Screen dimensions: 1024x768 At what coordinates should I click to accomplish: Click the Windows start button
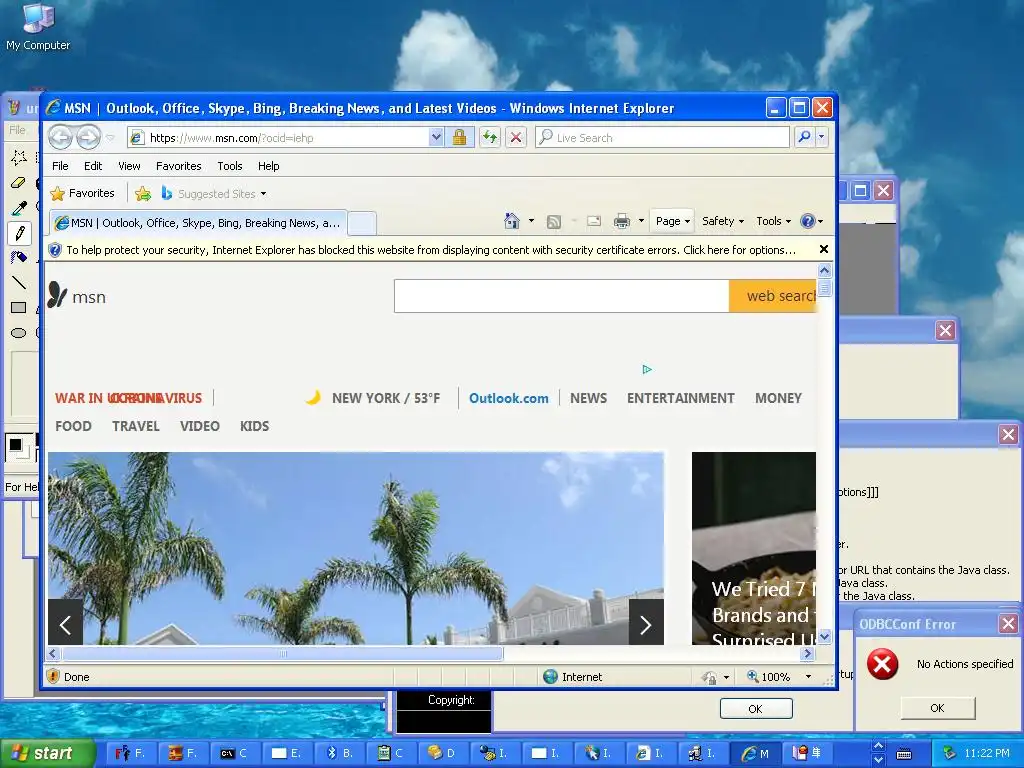[x=47, y=754]
